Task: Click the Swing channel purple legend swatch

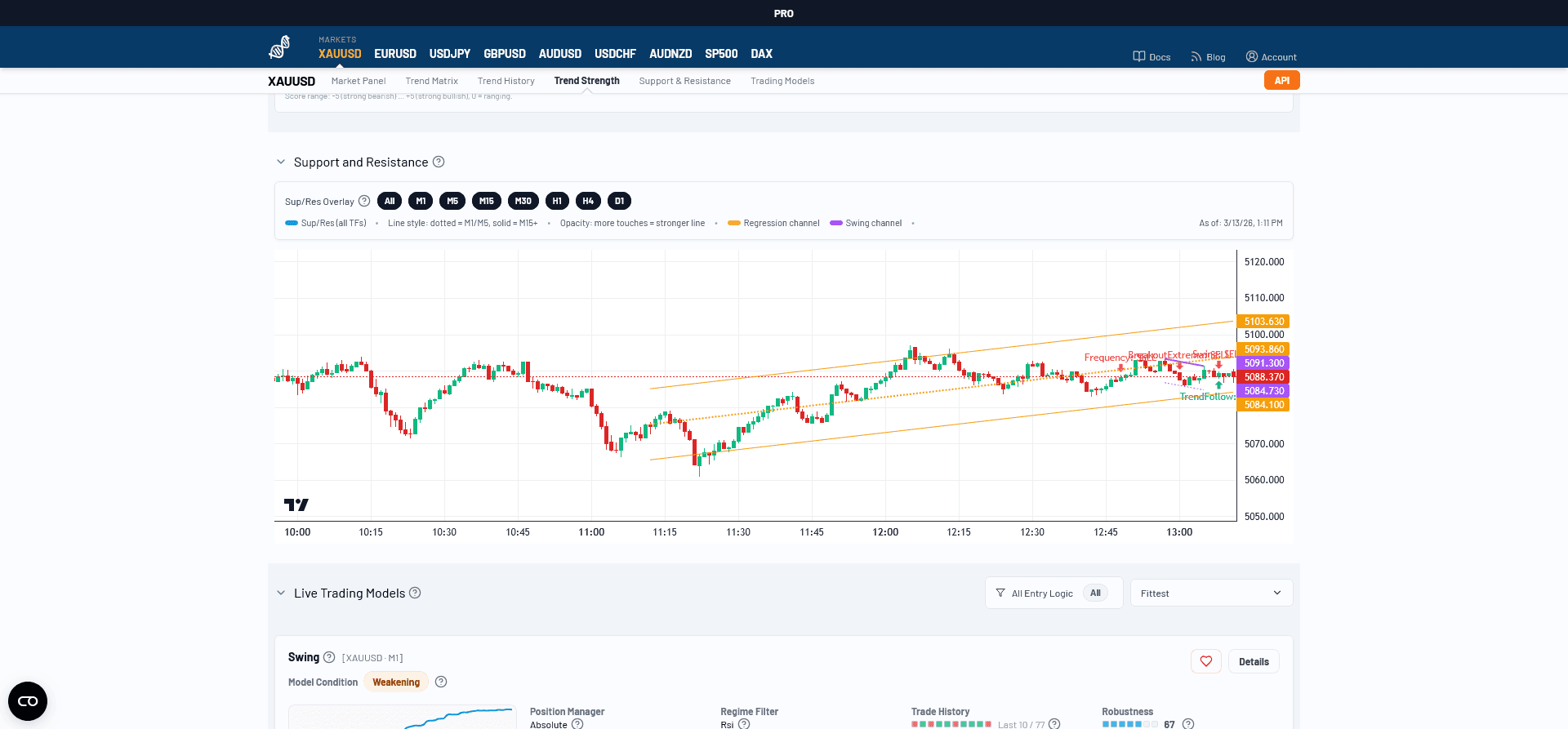Action: 835,223
